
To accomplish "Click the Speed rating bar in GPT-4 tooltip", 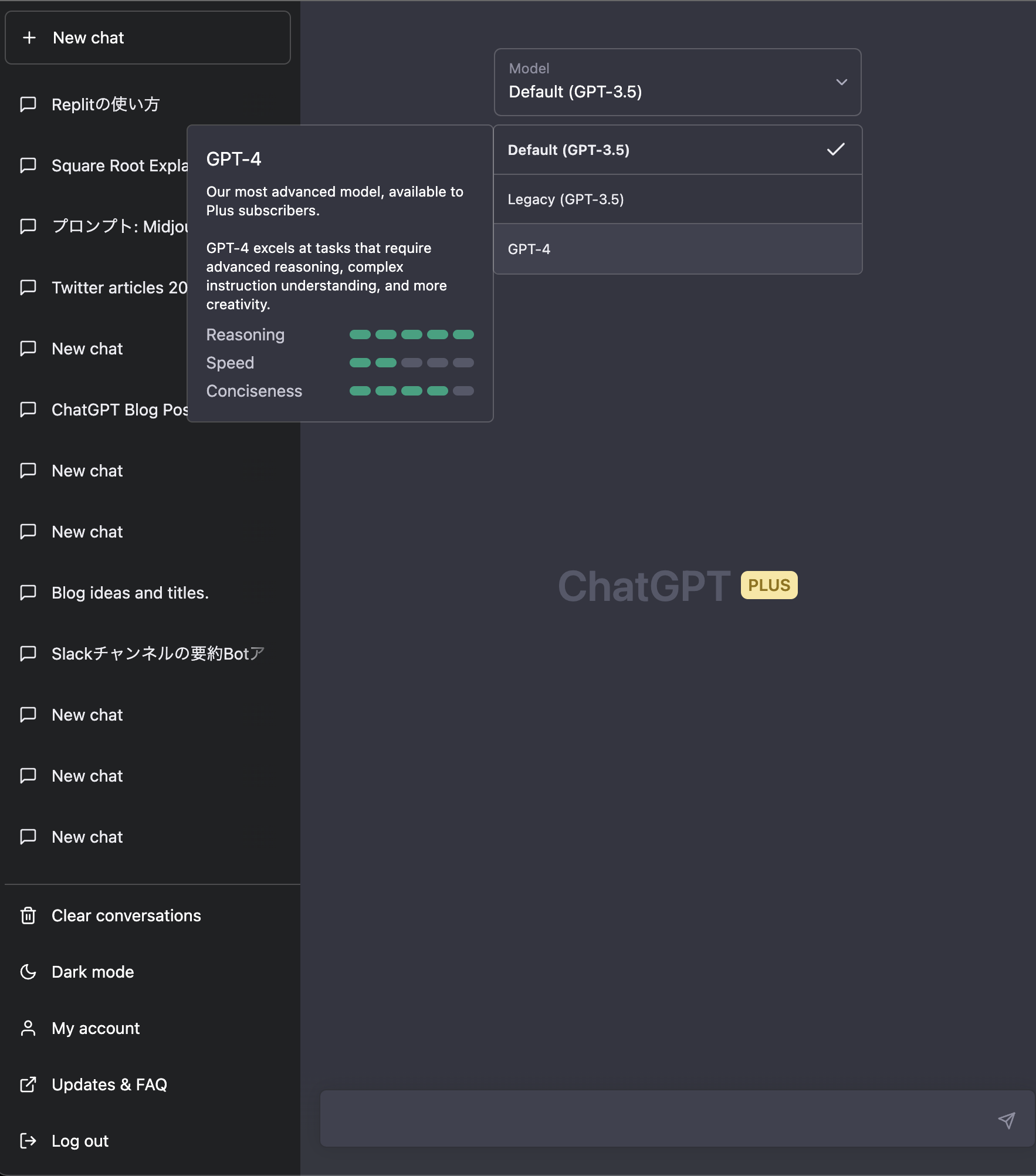I will point(412,363).
